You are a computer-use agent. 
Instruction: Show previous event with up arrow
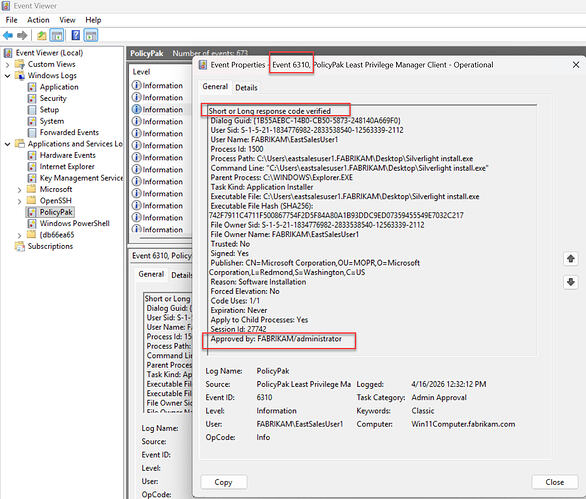[570, 258]
